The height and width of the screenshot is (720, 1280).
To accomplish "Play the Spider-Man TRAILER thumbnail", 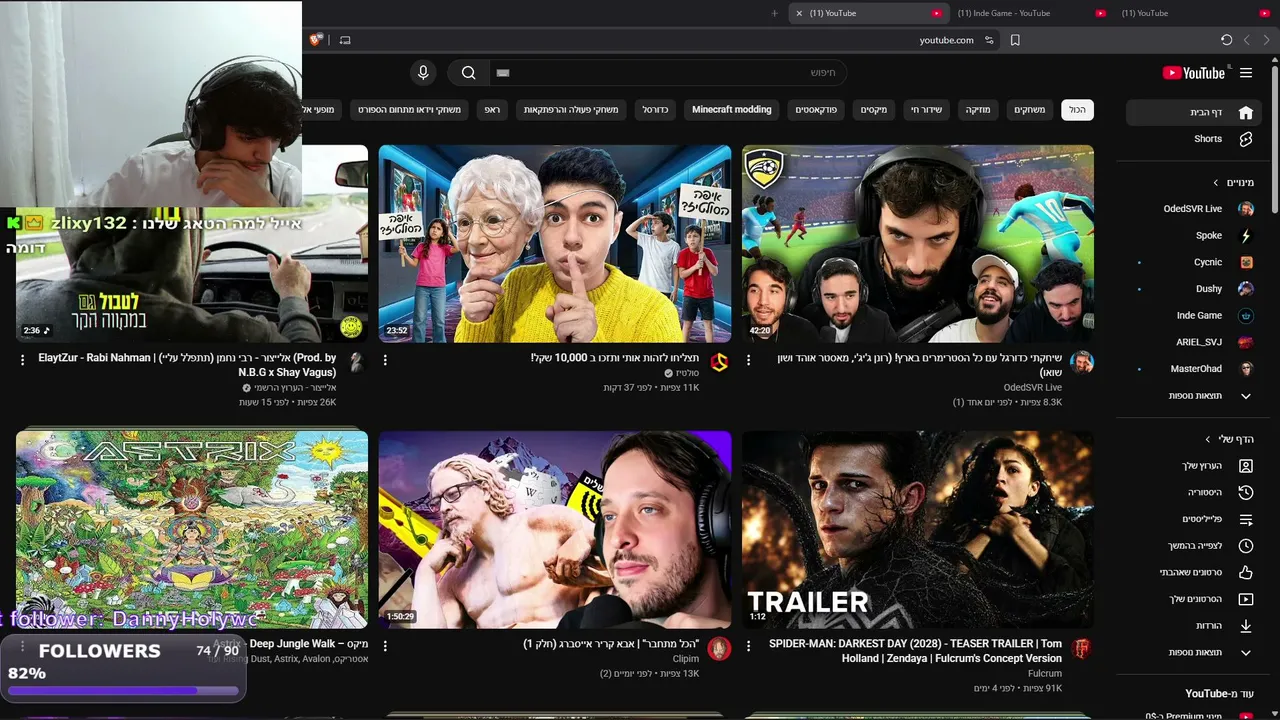I will tap(918, 529).
